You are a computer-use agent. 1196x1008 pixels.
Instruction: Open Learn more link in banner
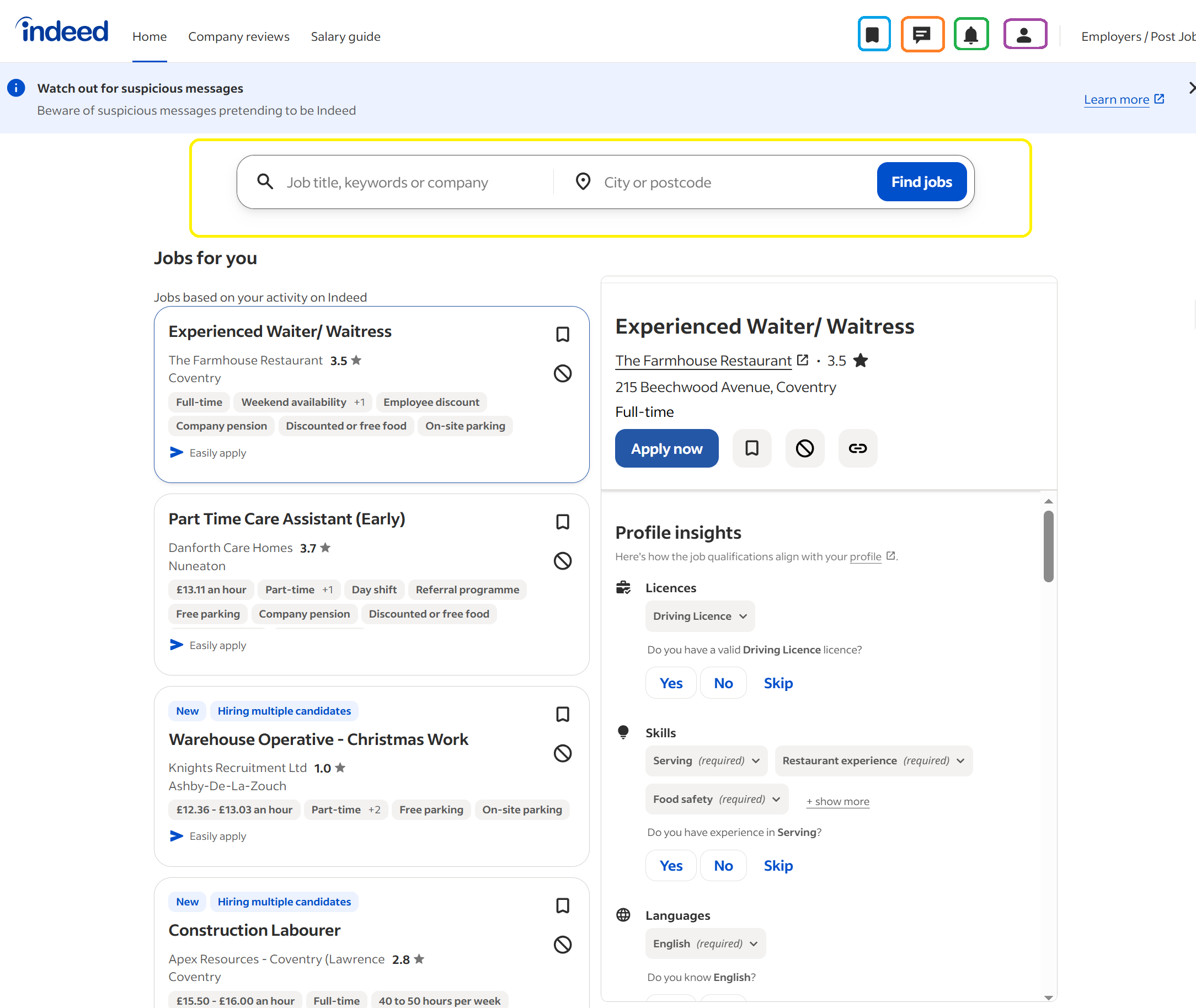click(x=1124, y=99)
